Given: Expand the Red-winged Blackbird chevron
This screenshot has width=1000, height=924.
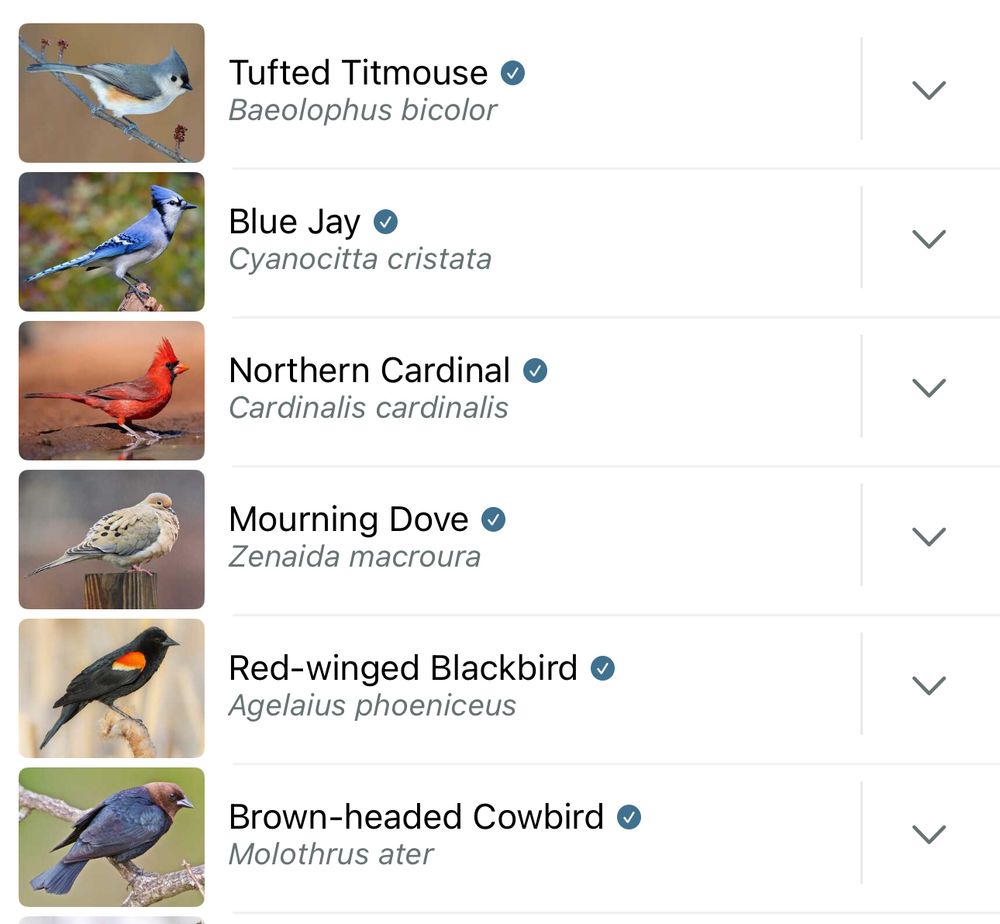Looking at the screenshot, I should pos(929,686).
